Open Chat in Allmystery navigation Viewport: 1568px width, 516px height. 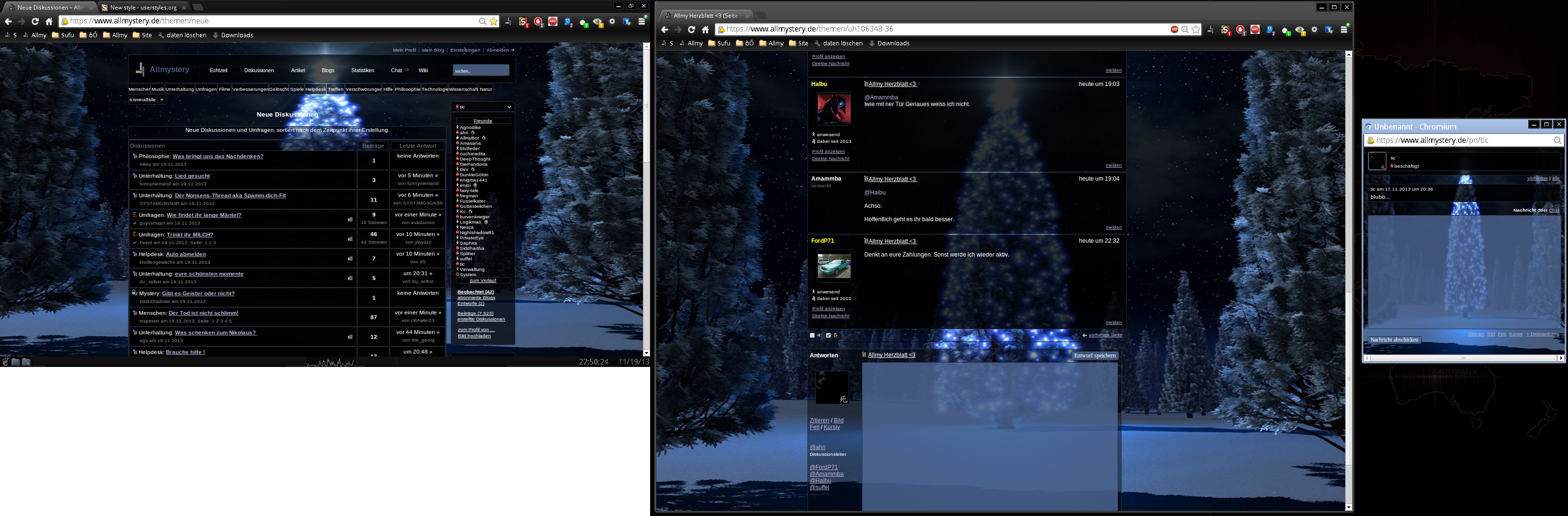coord(396,71)
